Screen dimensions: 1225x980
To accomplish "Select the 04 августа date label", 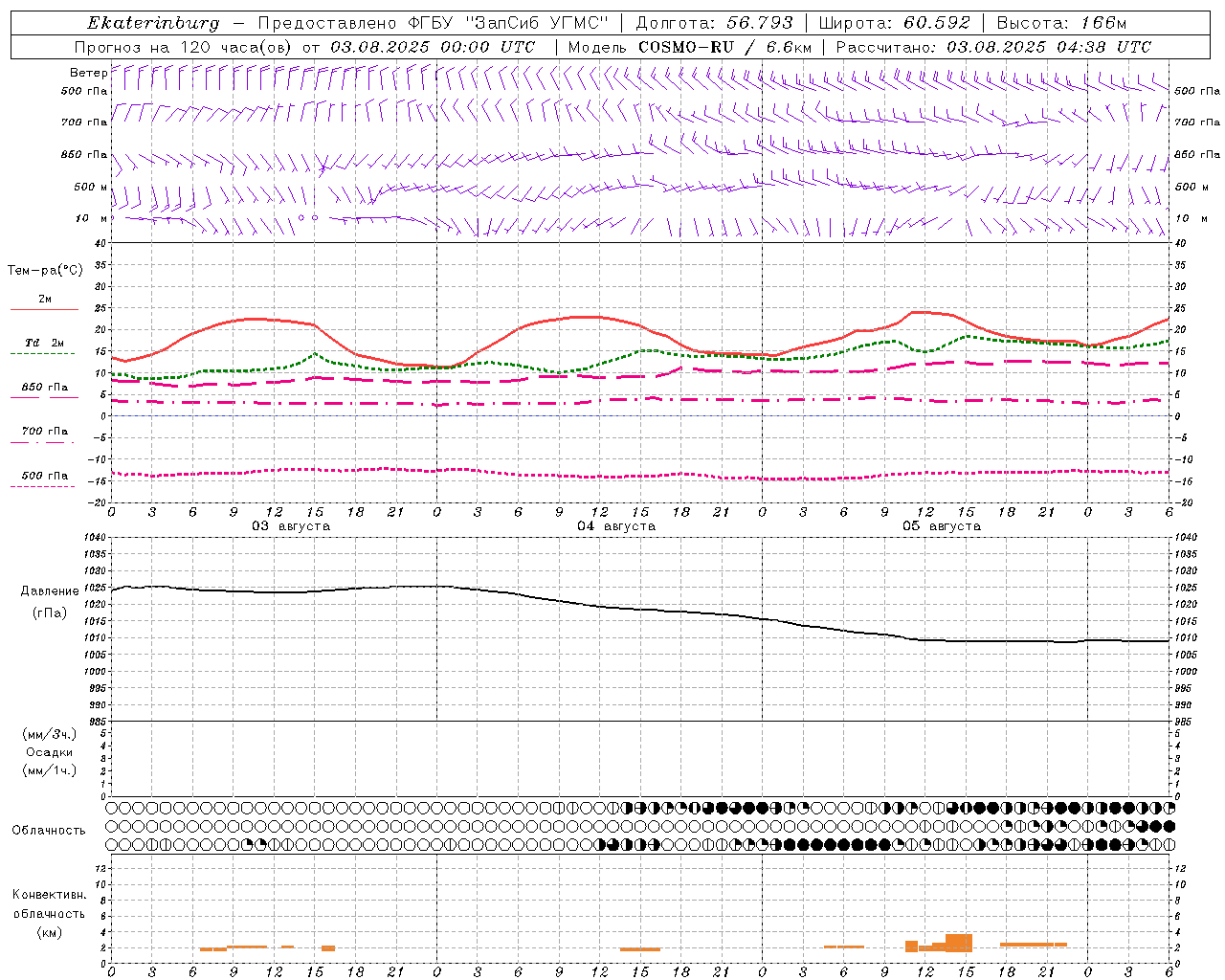I will coord(616,526).
